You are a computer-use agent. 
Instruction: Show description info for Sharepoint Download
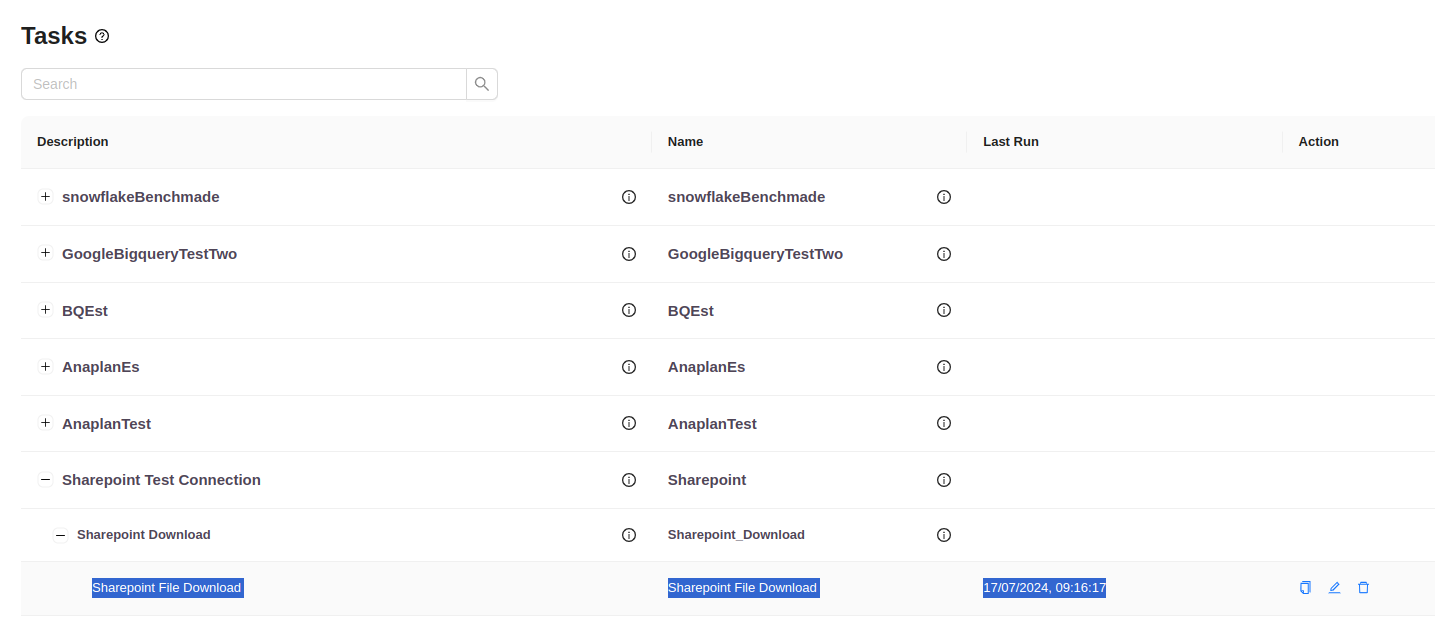pos(629,535)
